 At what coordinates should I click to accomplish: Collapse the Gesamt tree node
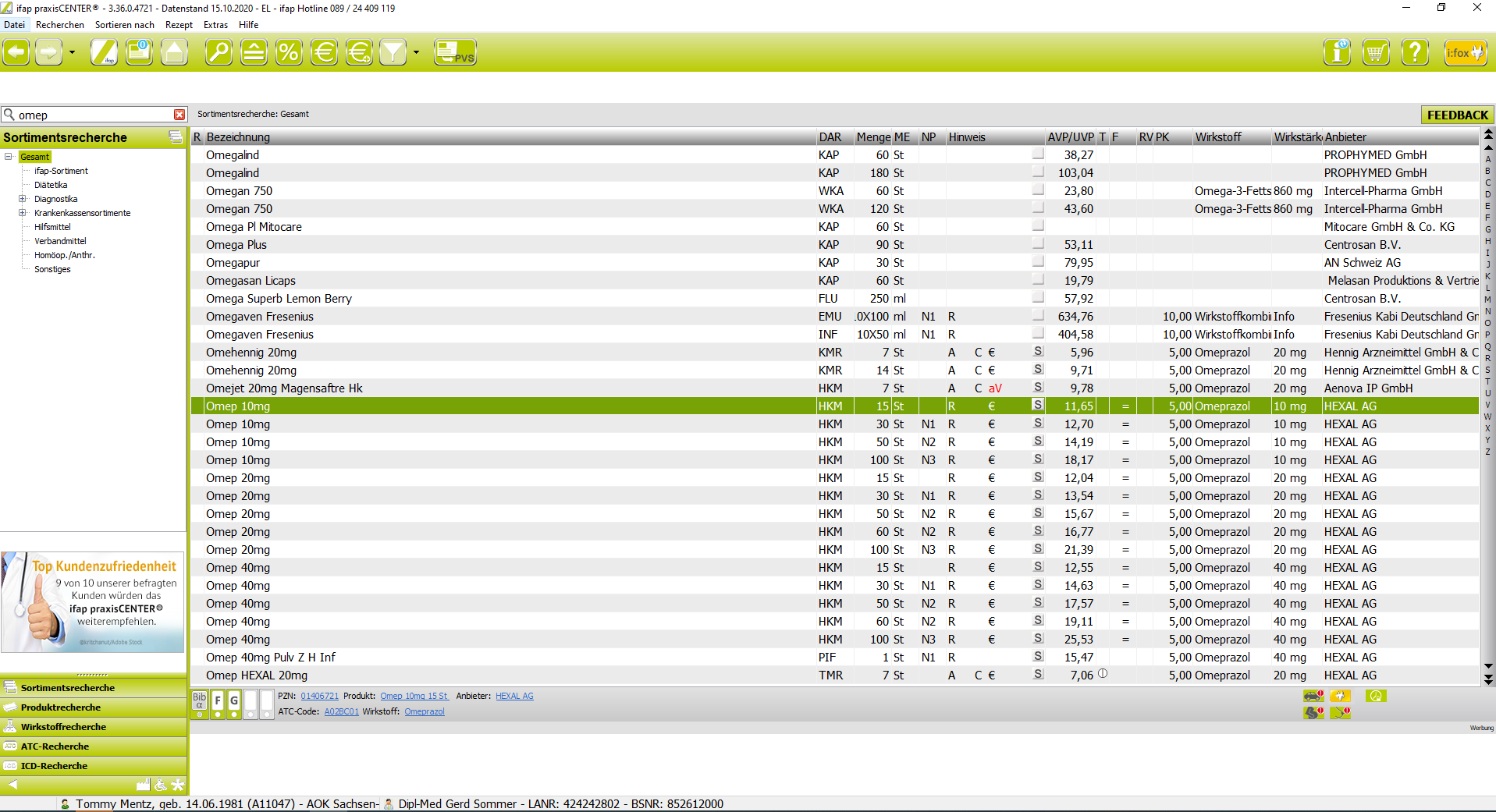pyautogui.click(x=9, y=157)
